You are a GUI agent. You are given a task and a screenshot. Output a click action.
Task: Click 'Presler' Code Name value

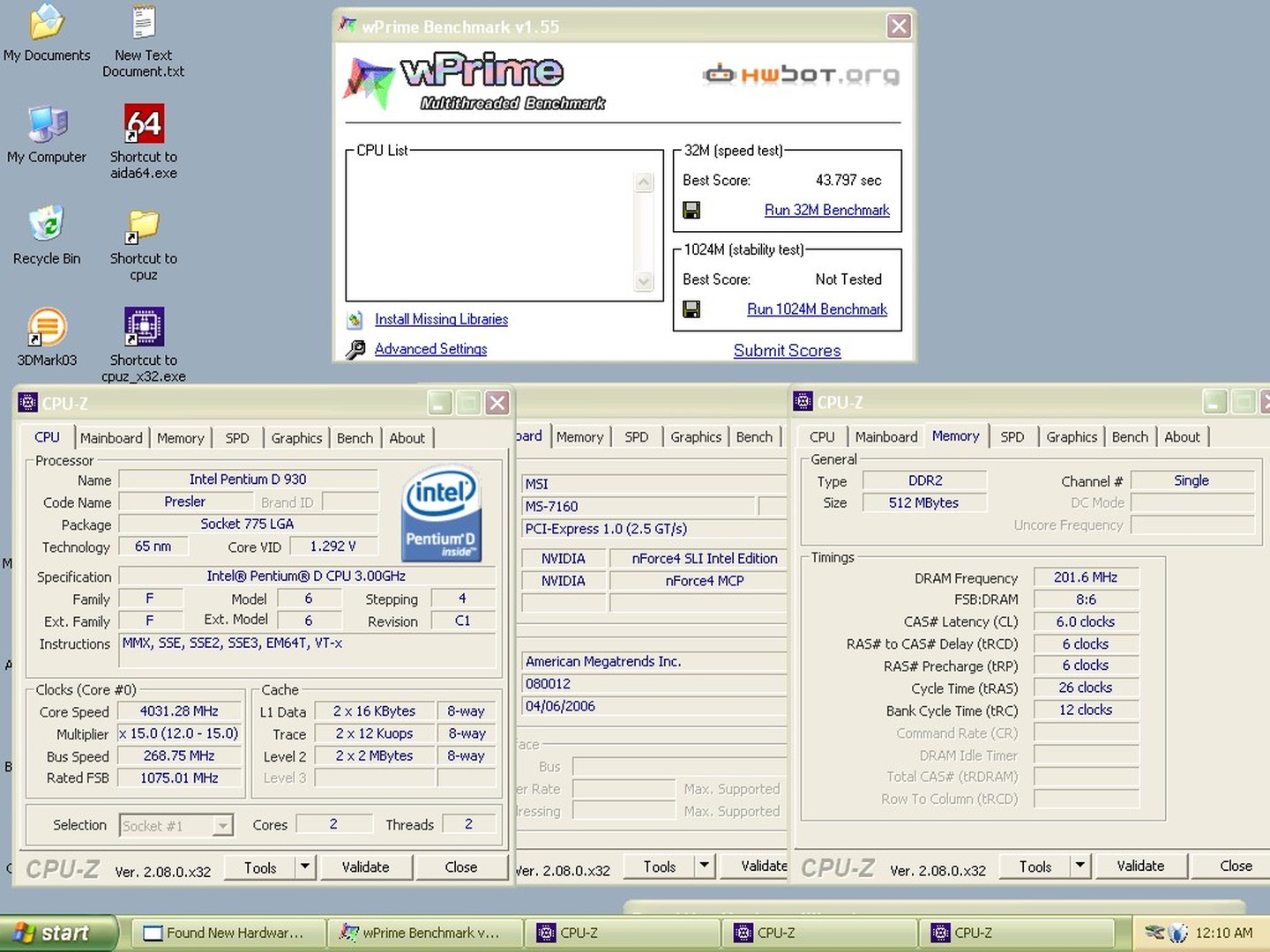[184, 502]
